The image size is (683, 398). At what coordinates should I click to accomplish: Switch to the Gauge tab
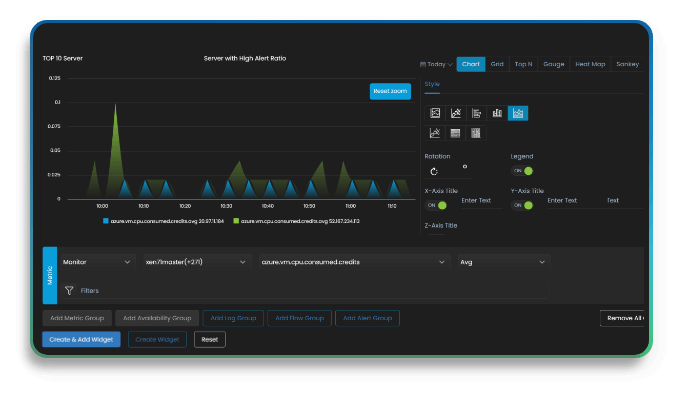click(x=554, y=64)
